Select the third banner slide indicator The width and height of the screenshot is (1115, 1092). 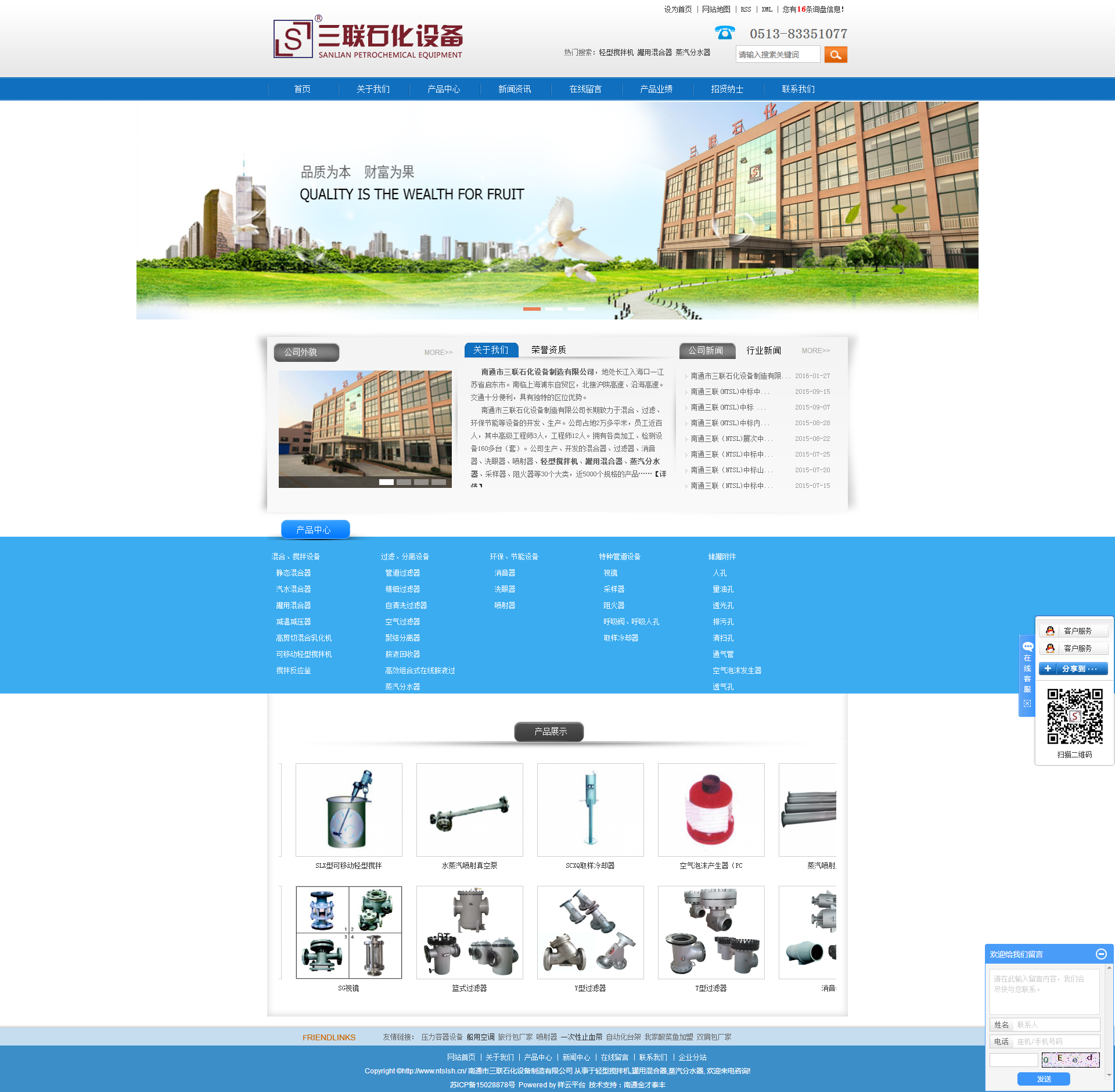point(576,309)
